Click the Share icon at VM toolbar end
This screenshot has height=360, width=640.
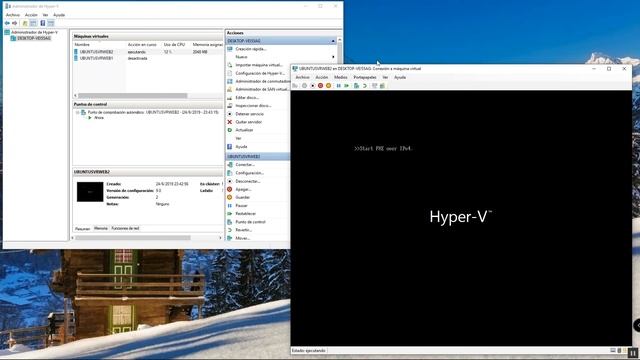tap(382, 86)
